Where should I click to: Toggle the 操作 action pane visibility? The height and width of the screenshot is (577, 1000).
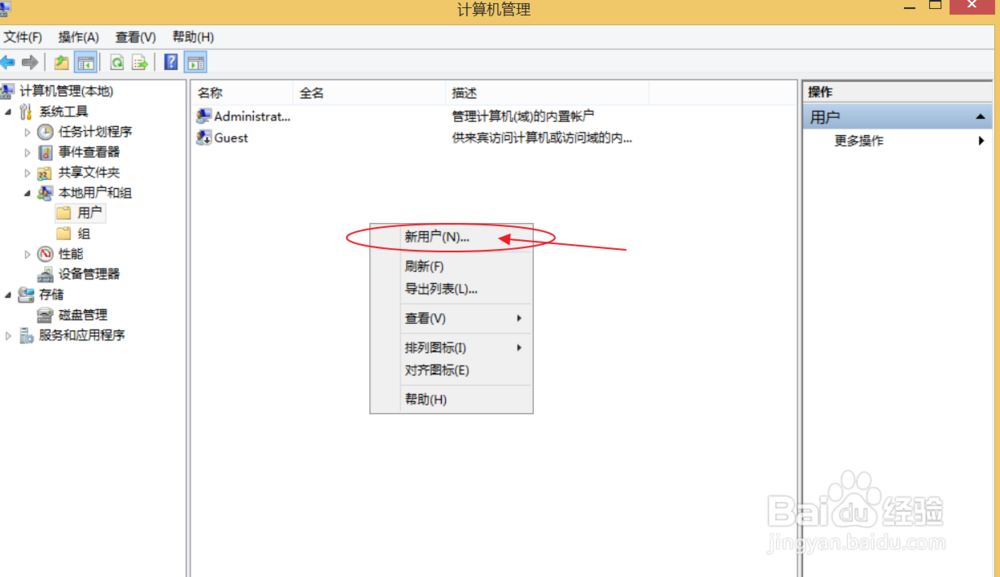(196, 61)
